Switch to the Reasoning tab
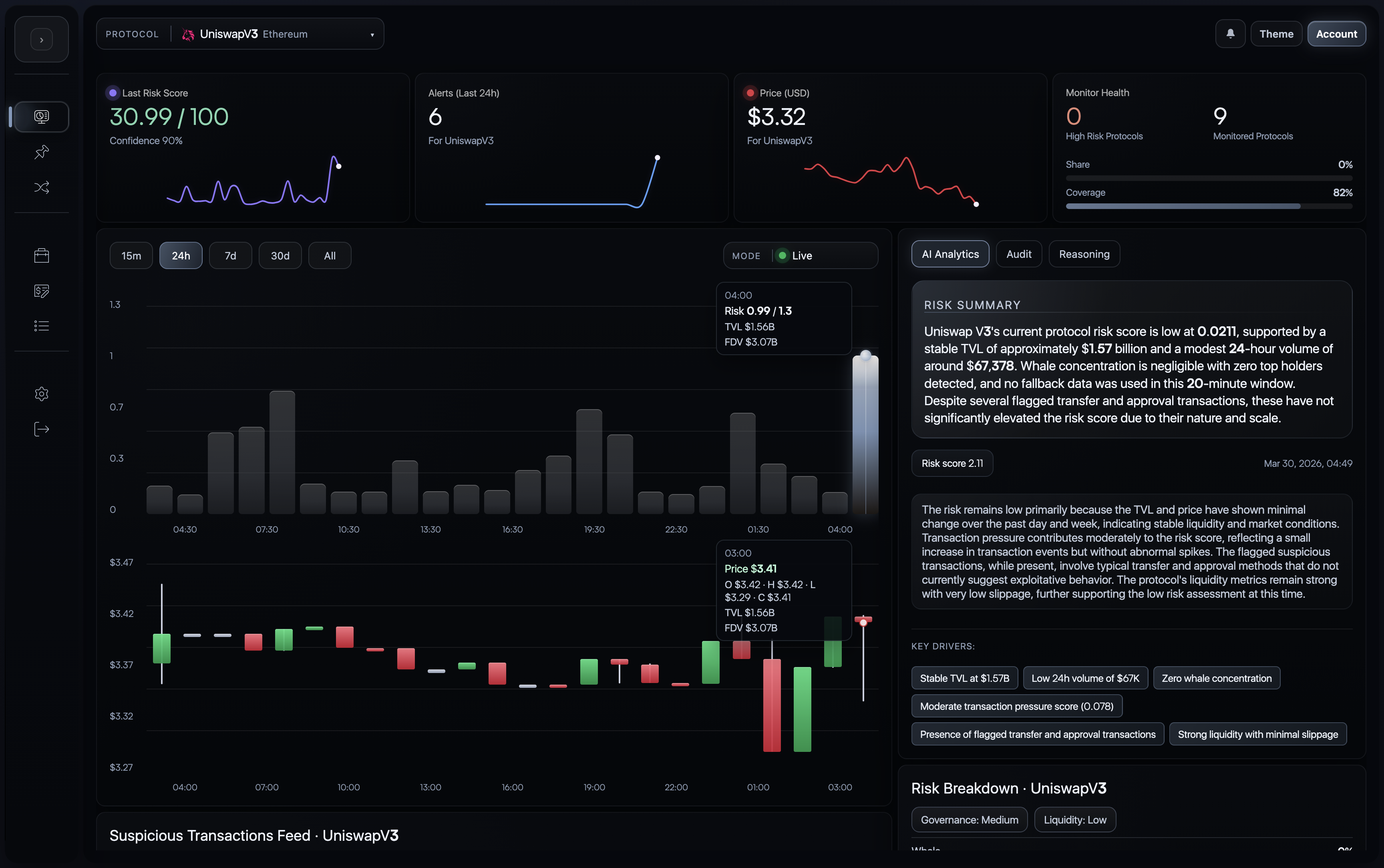The image size is (1384, 868). point(1084,254)
